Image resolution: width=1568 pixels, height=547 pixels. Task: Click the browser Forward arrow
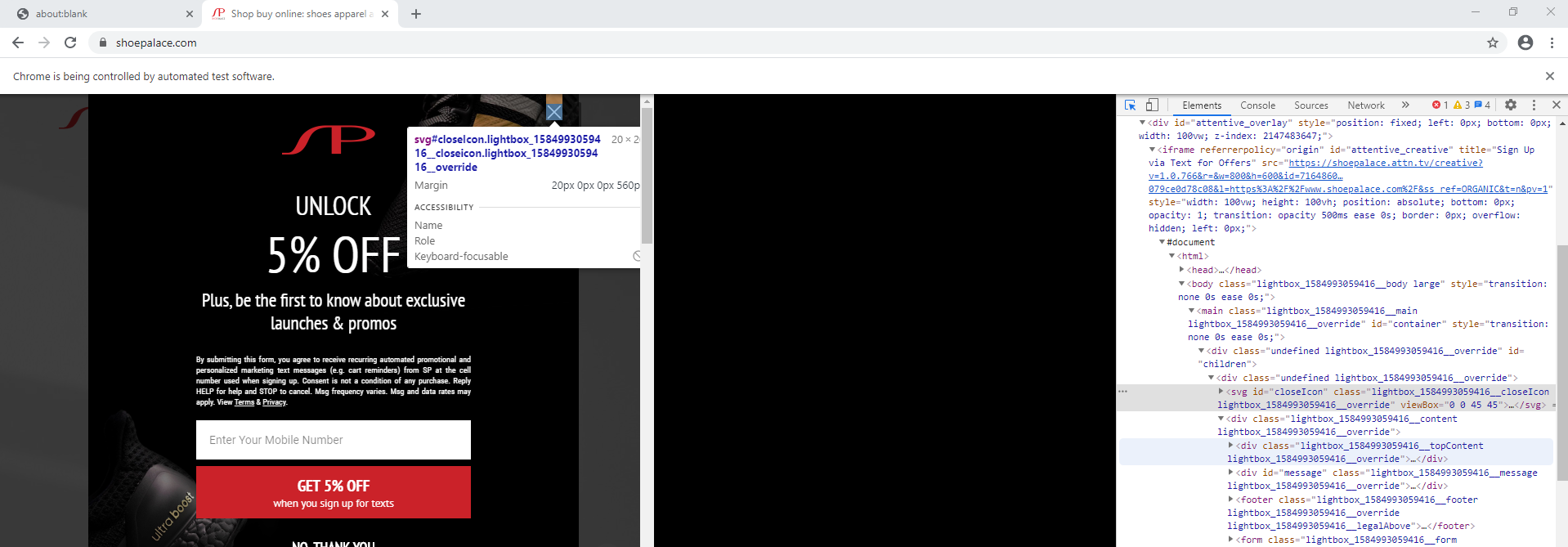coord(44,43)
